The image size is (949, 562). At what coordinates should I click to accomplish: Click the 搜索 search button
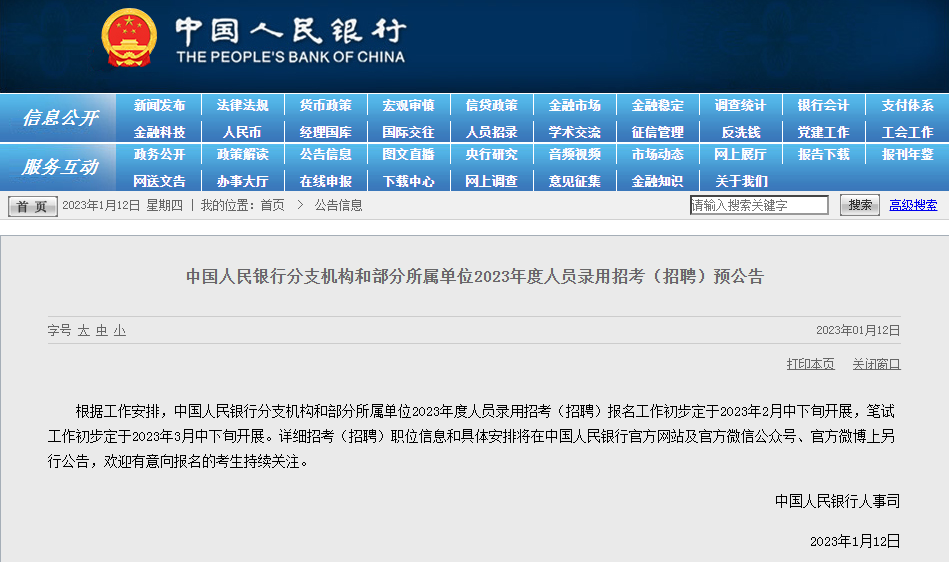859,205
